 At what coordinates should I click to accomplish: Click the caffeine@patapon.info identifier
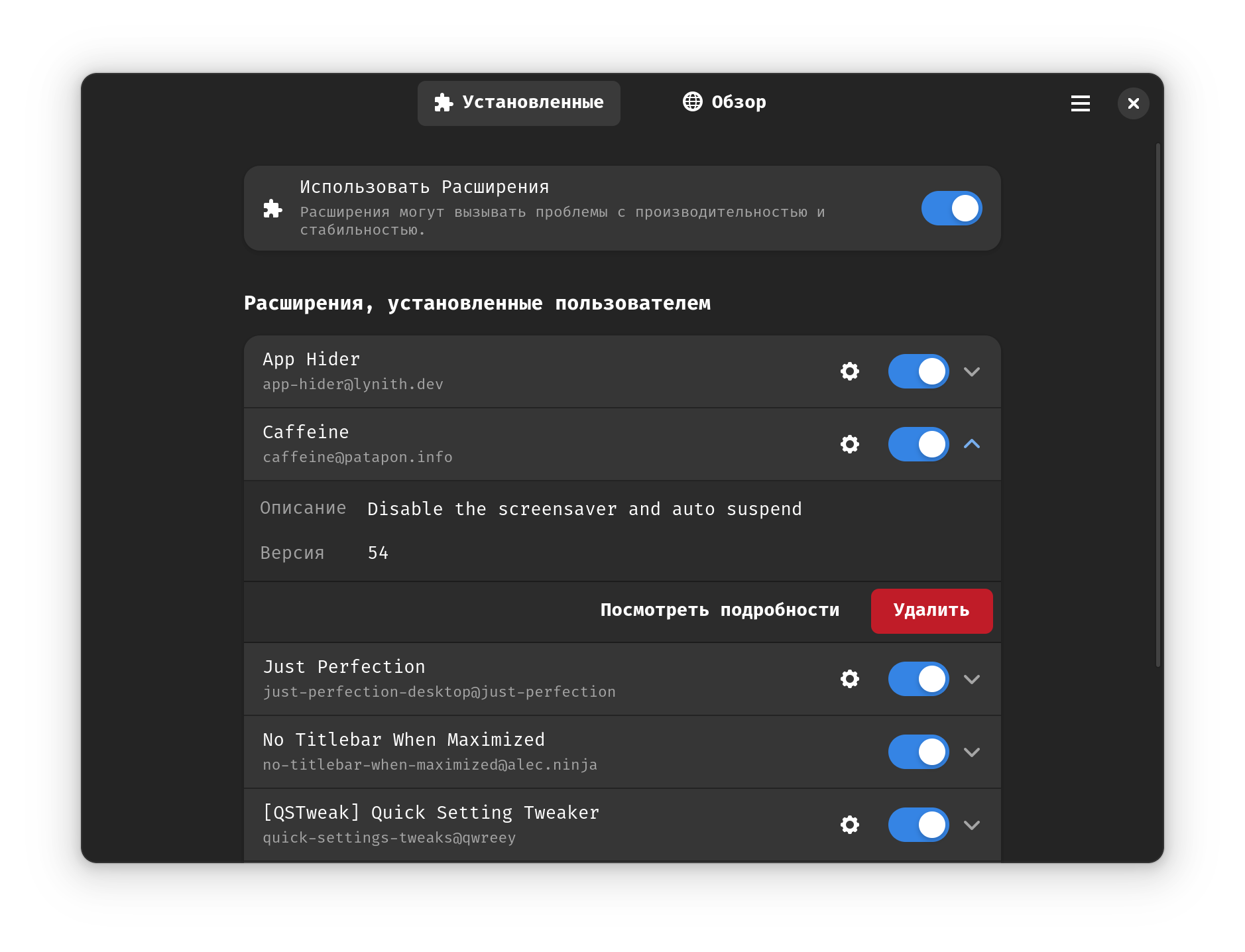point(357,457)
